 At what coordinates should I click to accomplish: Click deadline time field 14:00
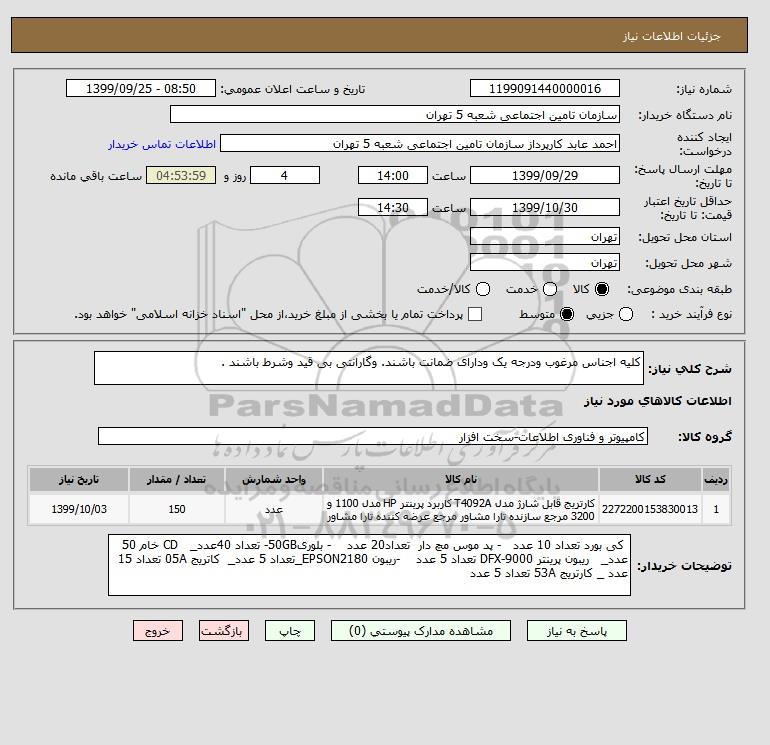[393, 175]
